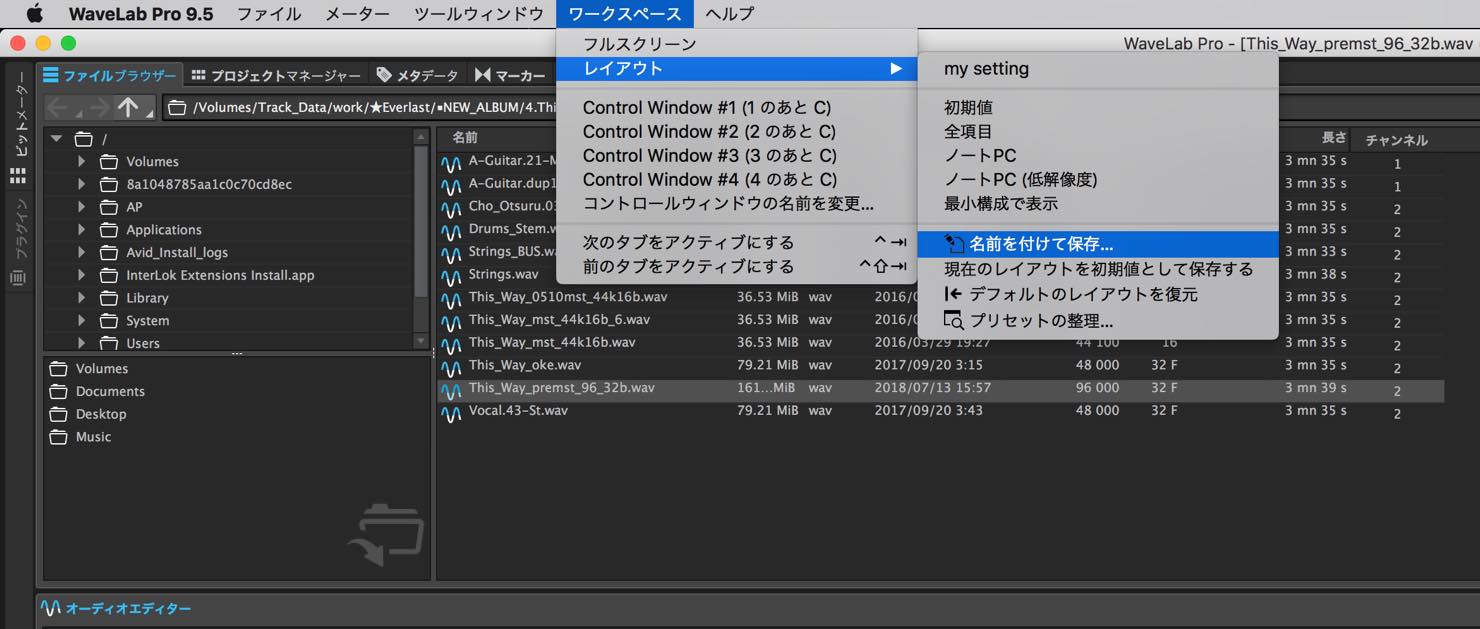Sort by 名前 column header
1480x629 pixels.
point(465,138)
